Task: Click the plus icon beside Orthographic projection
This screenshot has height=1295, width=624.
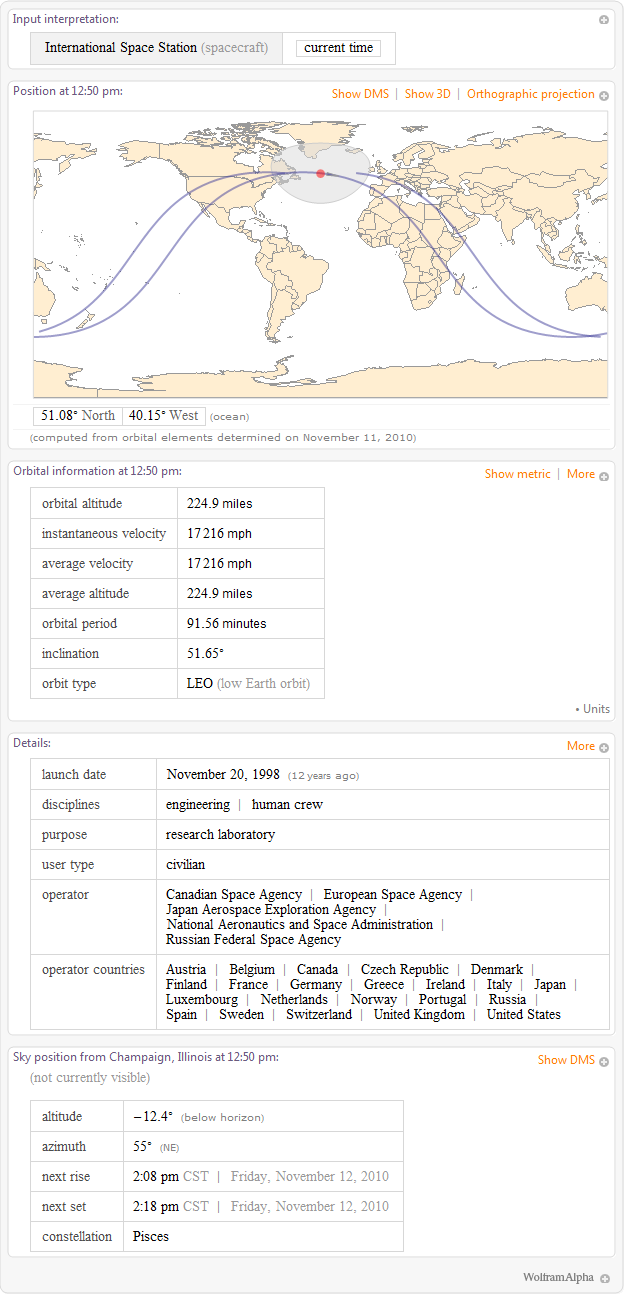Action: [604, 95]
